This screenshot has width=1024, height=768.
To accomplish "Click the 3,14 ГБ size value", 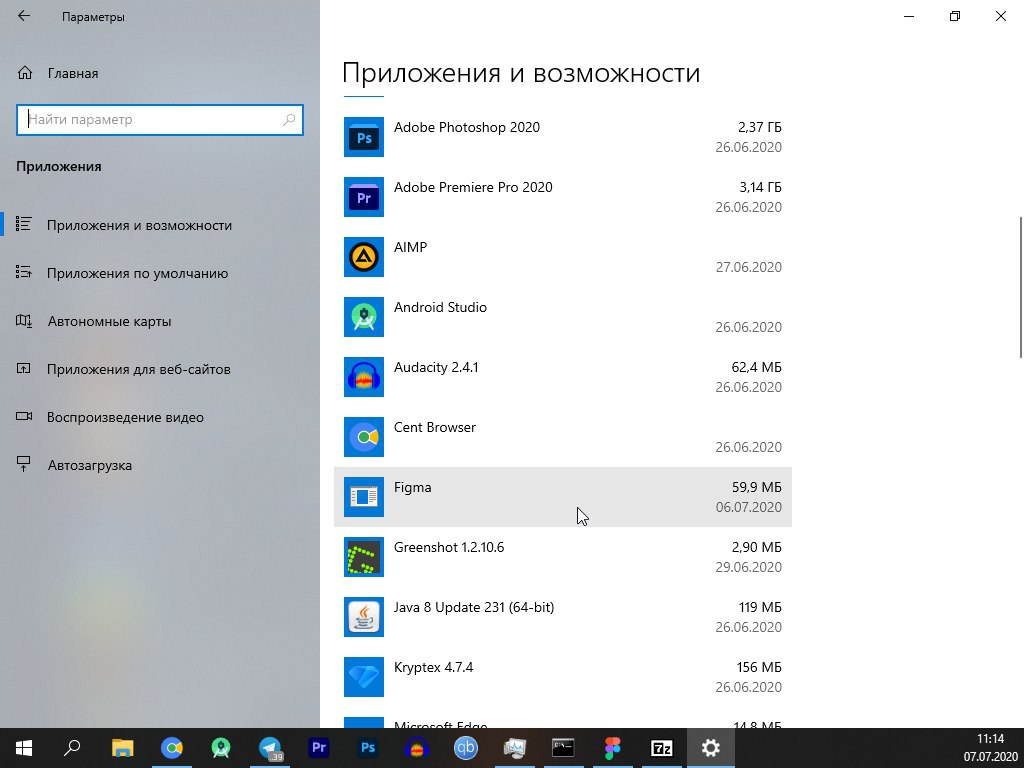I will 760,187.
